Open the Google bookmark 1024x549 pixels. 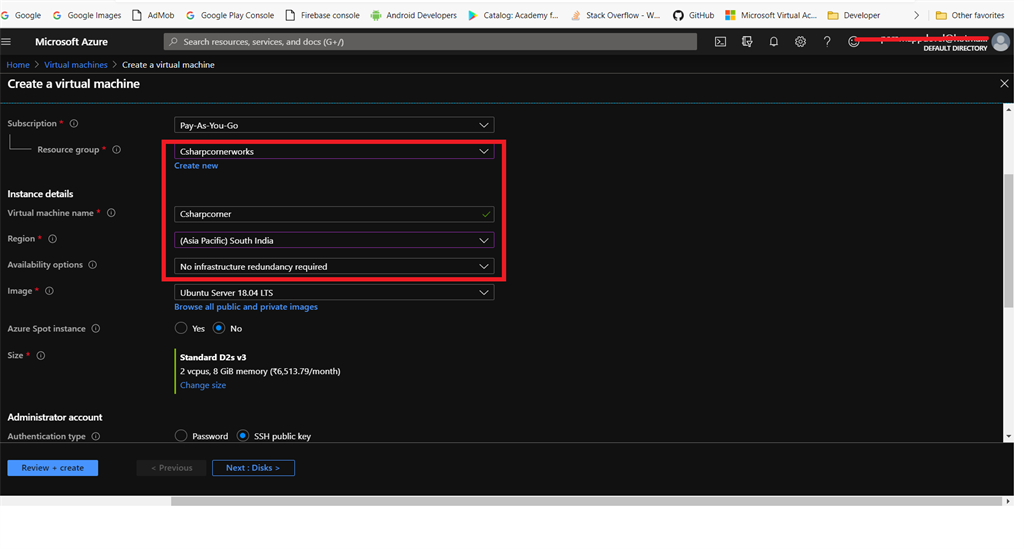tap(21, 15)
